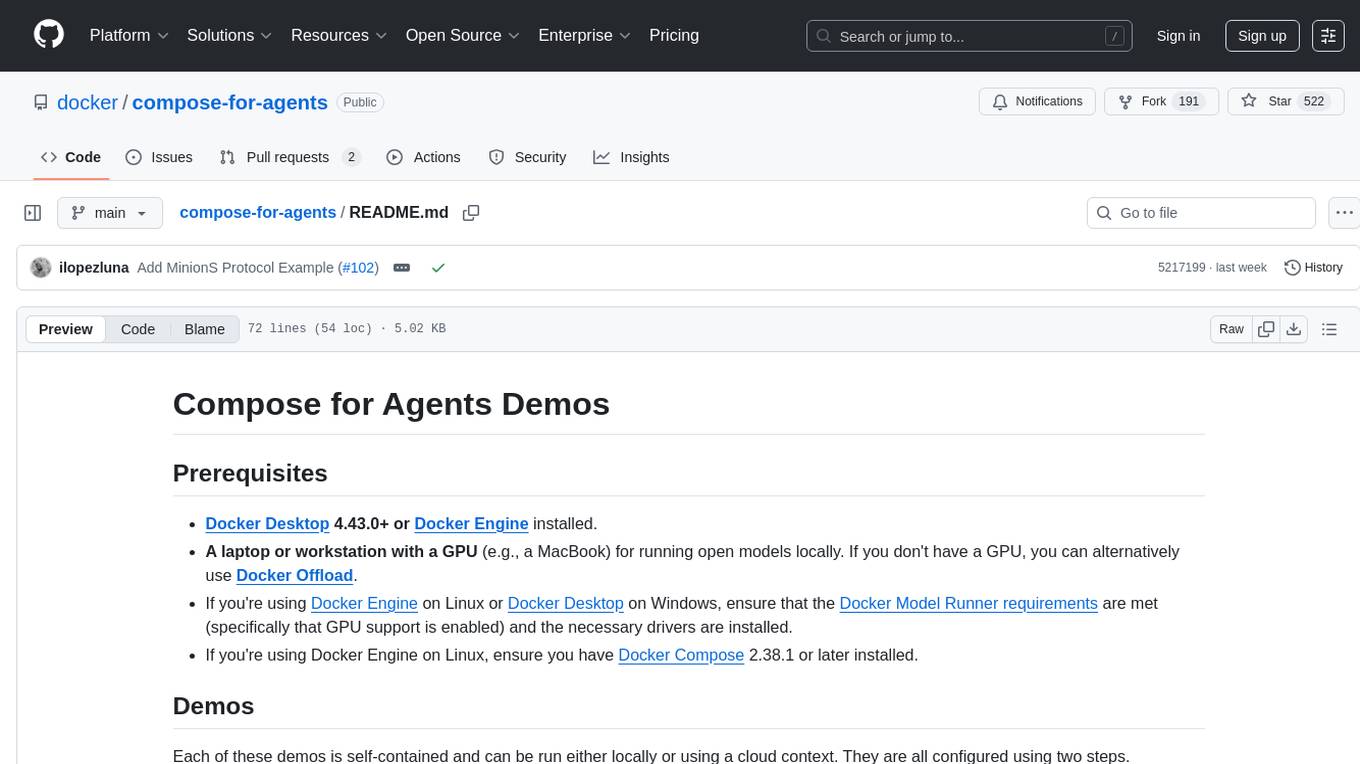The width and height of the screenshot is (1360, 764).
Task: Open pull request #102 link
Action: (x=357, y=268)
